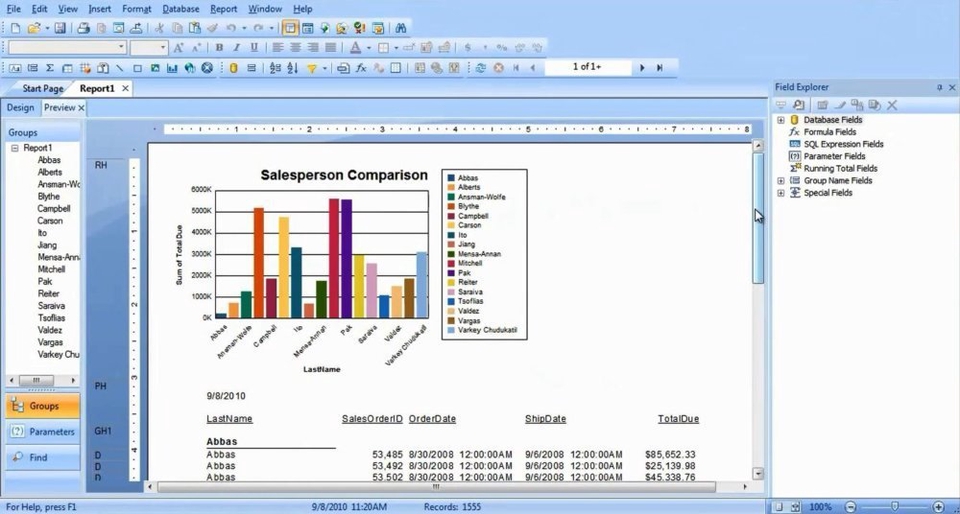Screen dimensions: 960x514
Task: Open Formula Workshop fx icon
Action: (x=361, y=68)
